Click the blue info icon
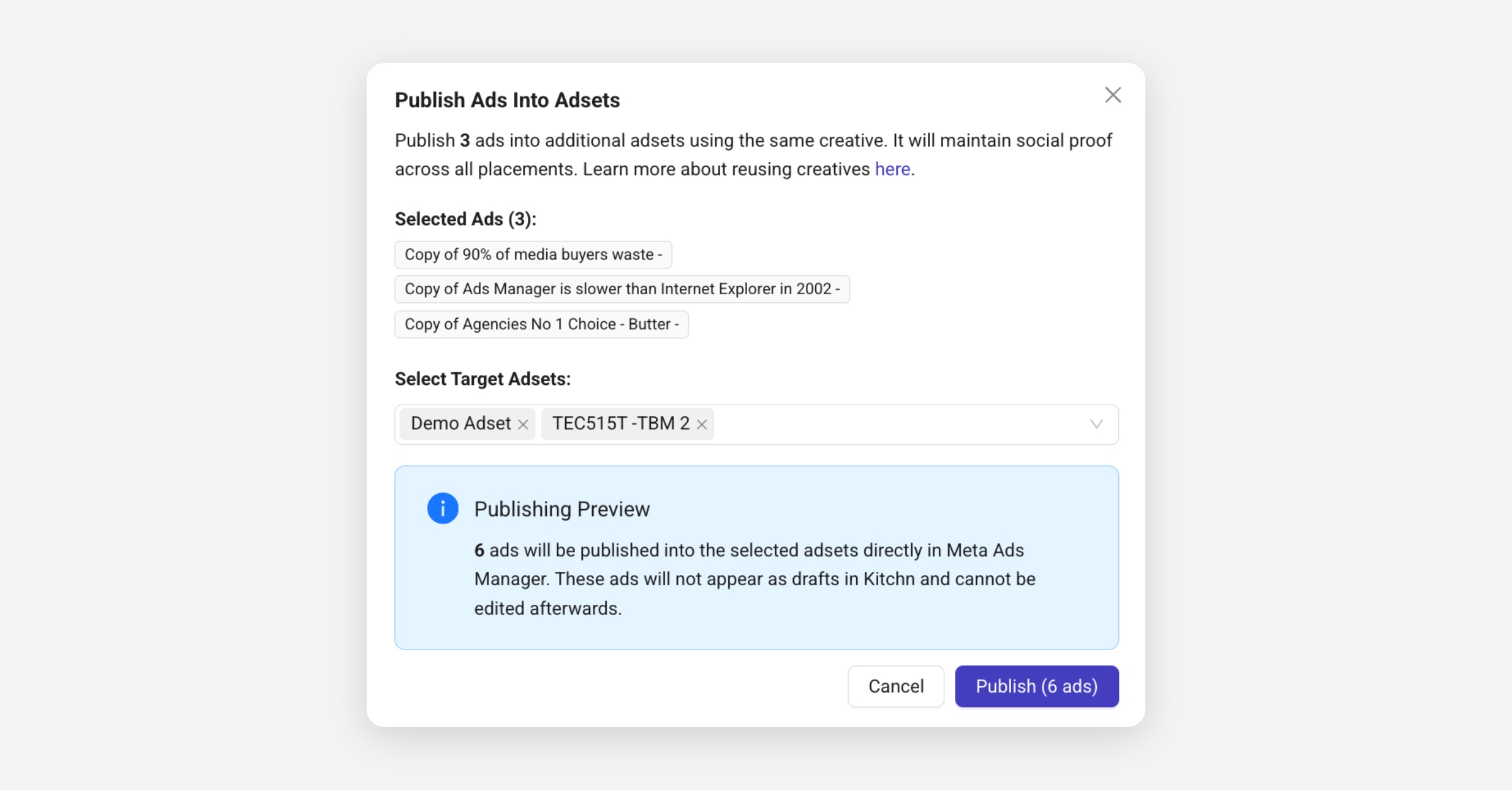Viewport: 1512px width, 790px height. (442, 508)
